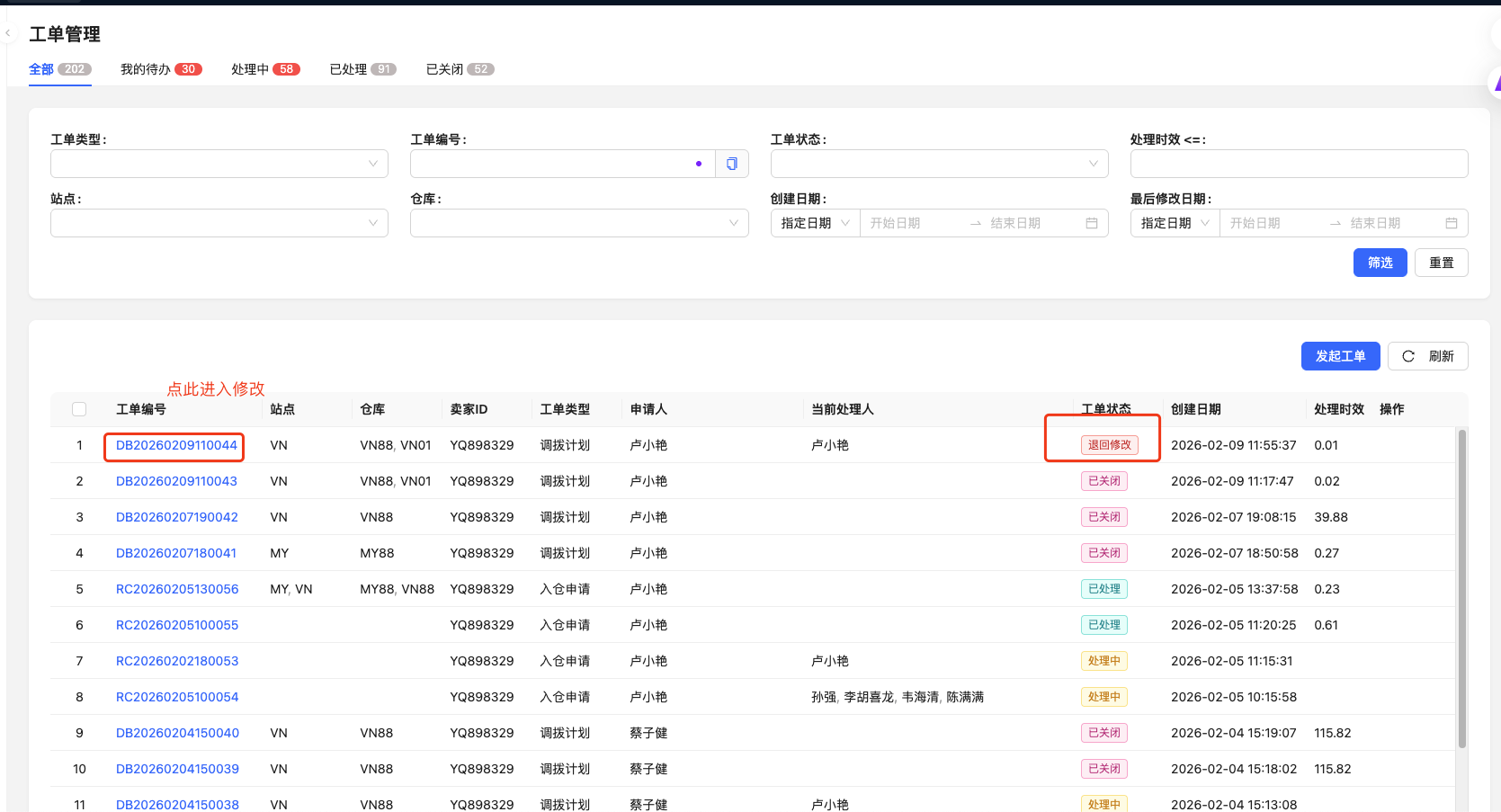Viewport: 1501px width, 812px height.
Task: Open the 站点 dropdown
Action: click(x=219, y=223)
